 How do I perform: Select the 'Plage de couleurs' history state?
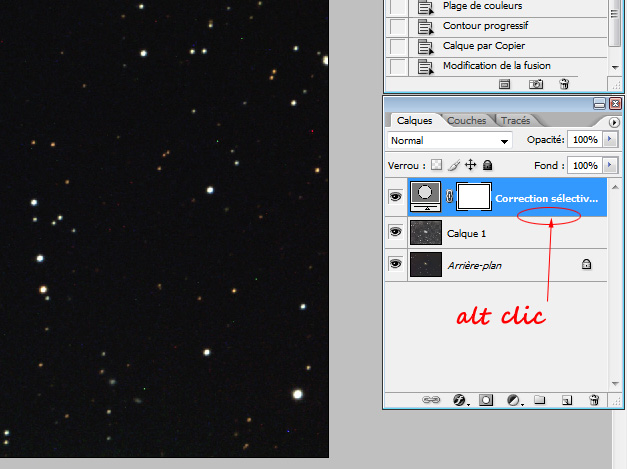click(x=508, y=8)
